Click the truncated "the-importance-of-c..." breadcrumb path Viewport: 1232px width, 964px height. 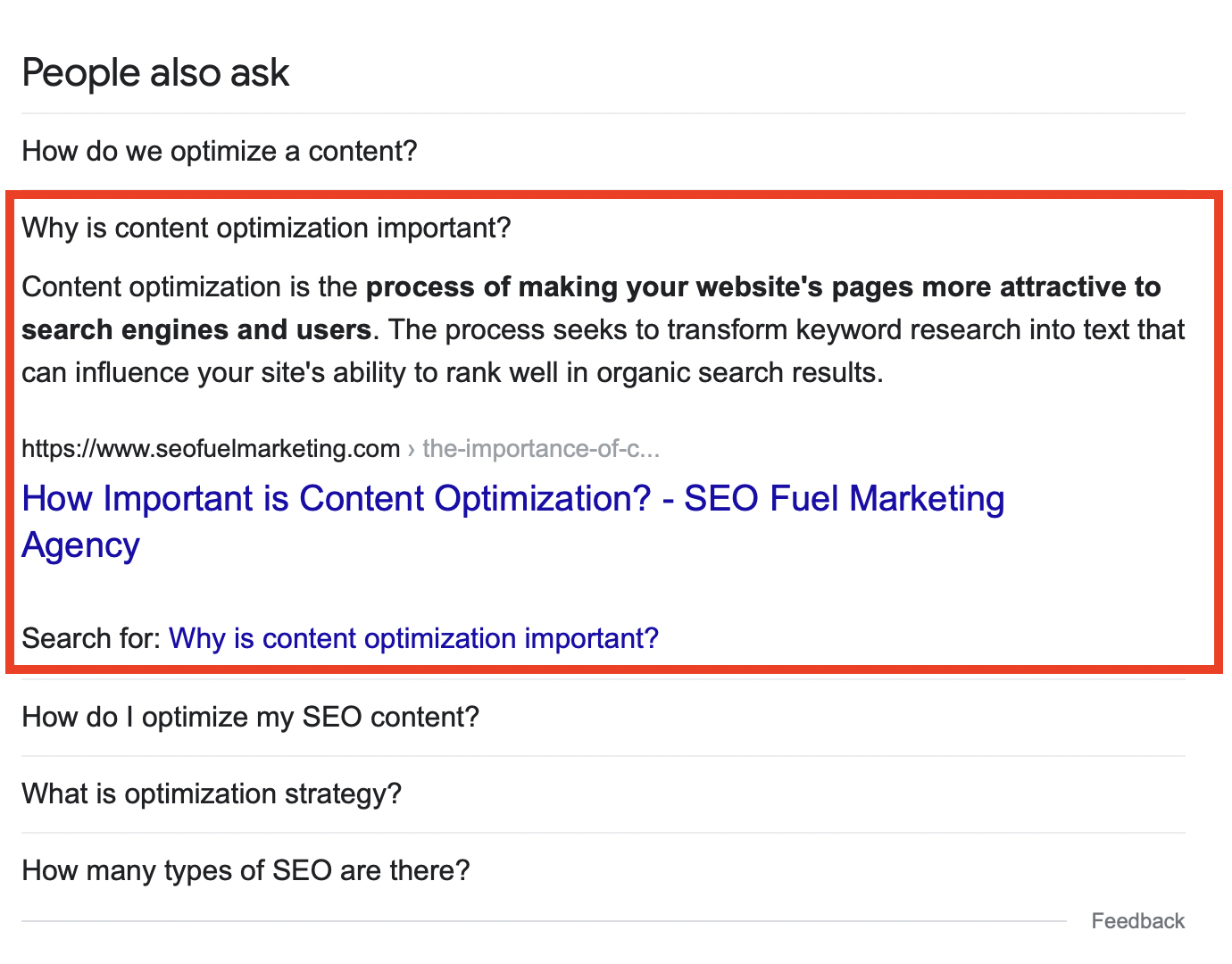[x=541, y=448]
